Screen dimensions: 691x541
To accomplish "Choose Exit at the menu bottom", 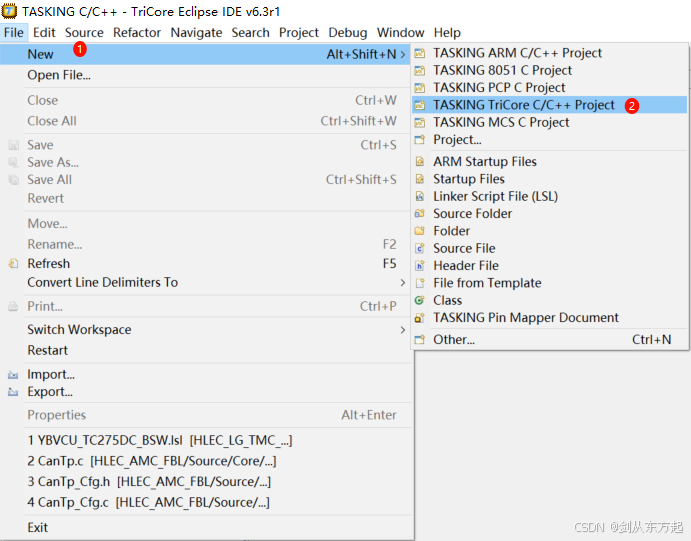I will click(206, 527).
